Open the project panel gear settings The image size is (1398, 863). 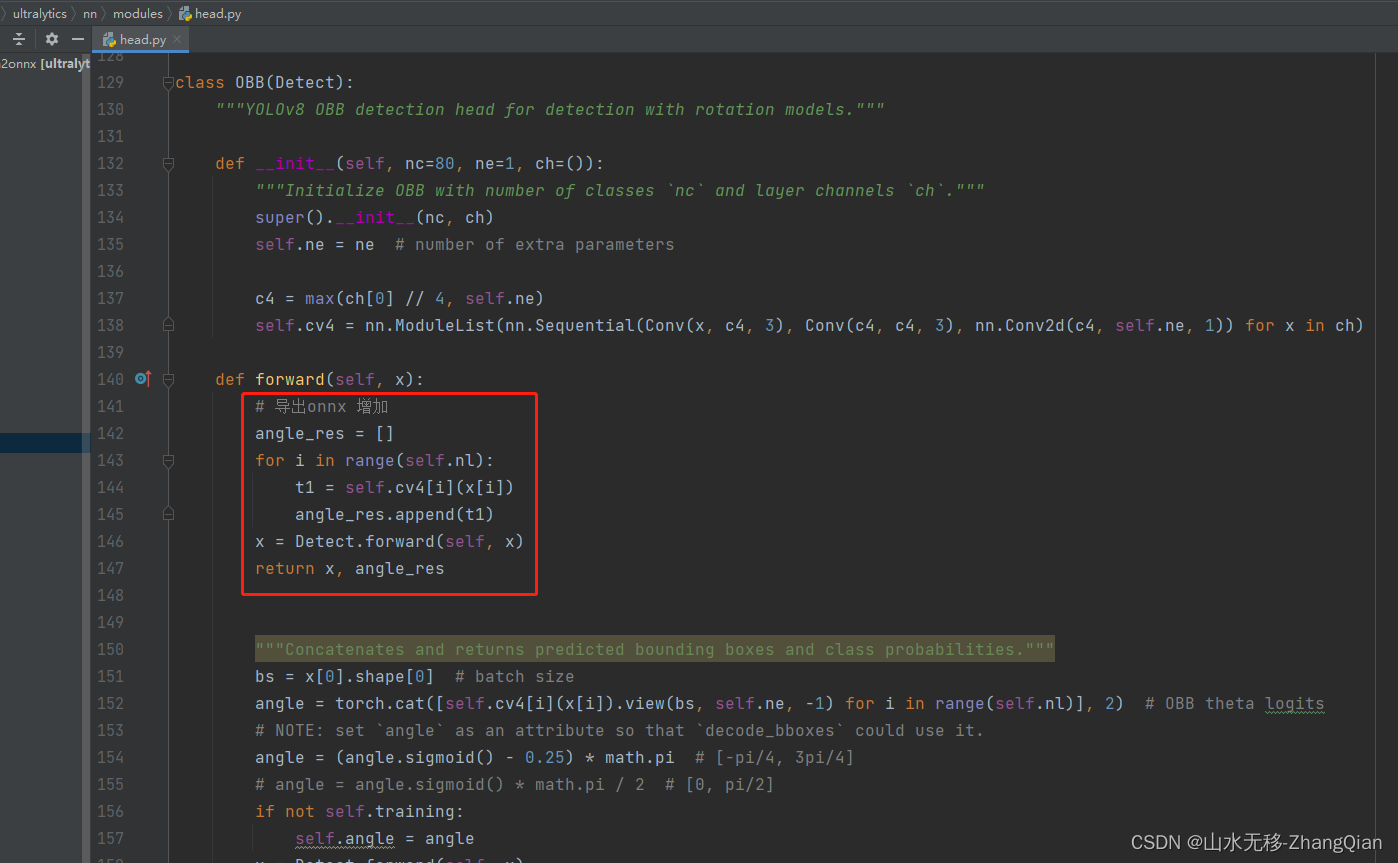pyautogui.click(x=52, y=39)
